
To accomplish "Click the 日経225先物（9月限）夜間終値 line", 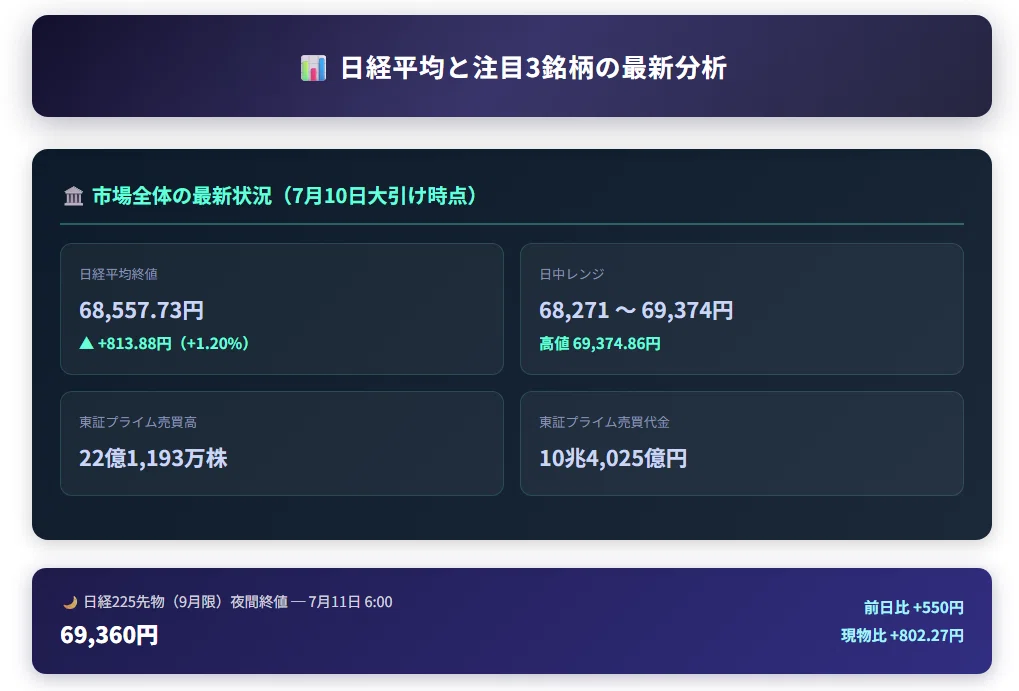I will [238, 602].
